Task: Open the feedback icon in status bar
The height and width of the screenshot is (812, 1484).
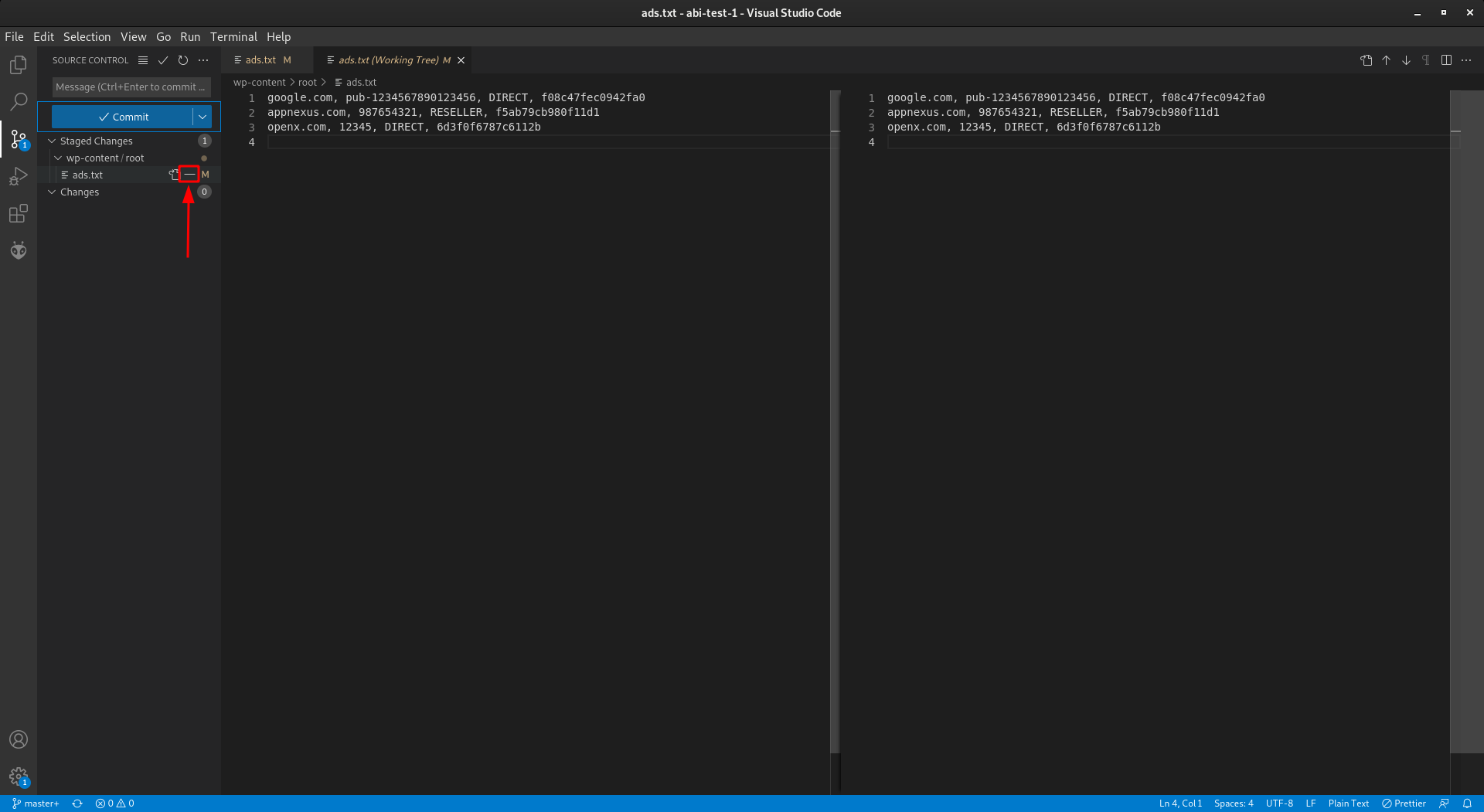Action: [x=1444, y=804]
